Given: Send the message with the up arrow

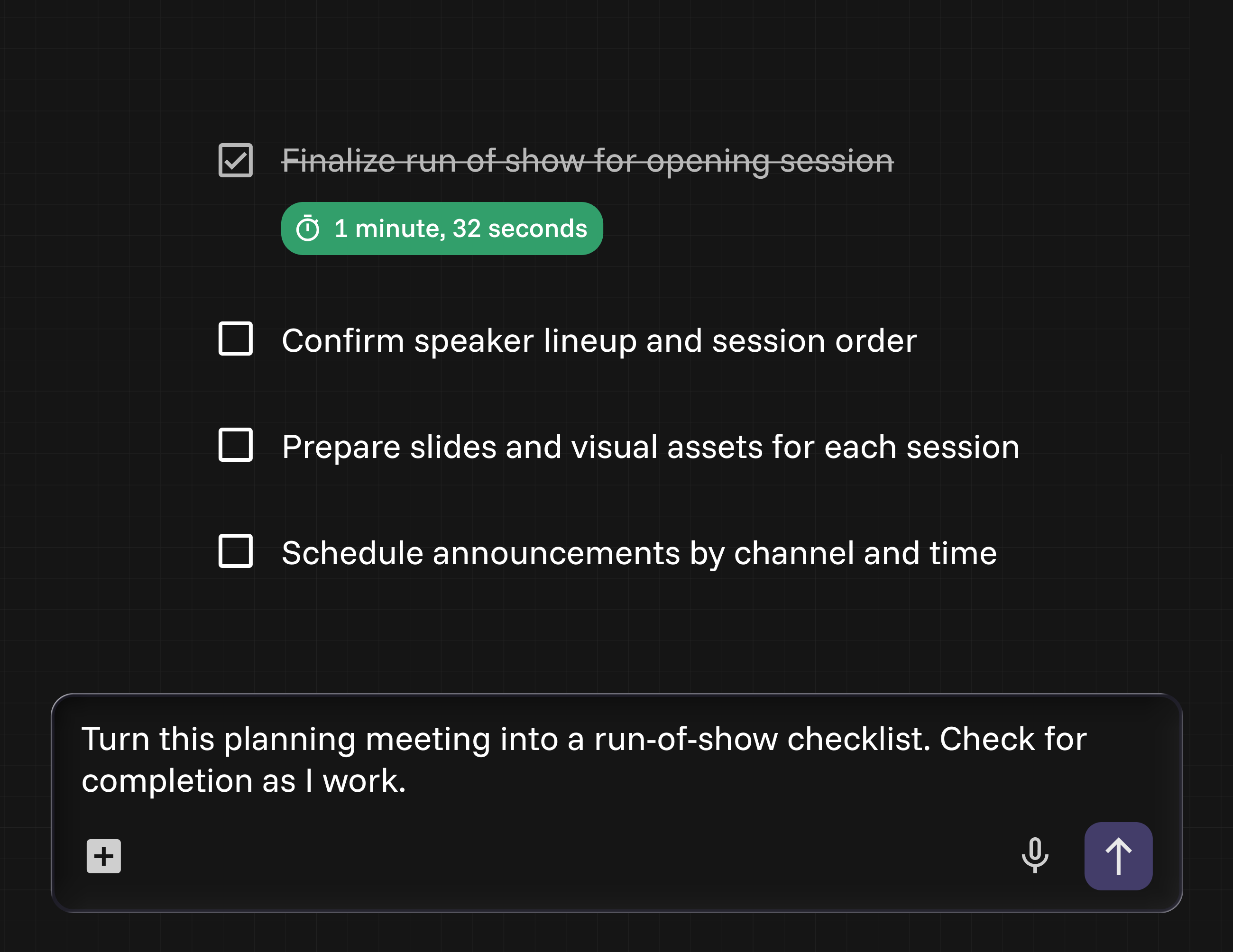Looking at the screenshot, I should (1117, 855).
